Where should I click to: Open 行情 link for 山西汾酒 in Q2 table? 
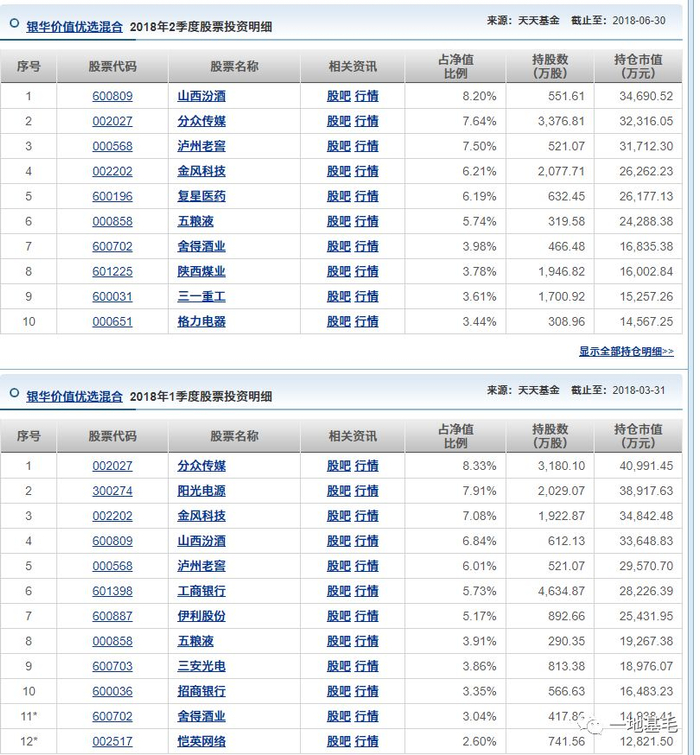[x=366, y=96]
